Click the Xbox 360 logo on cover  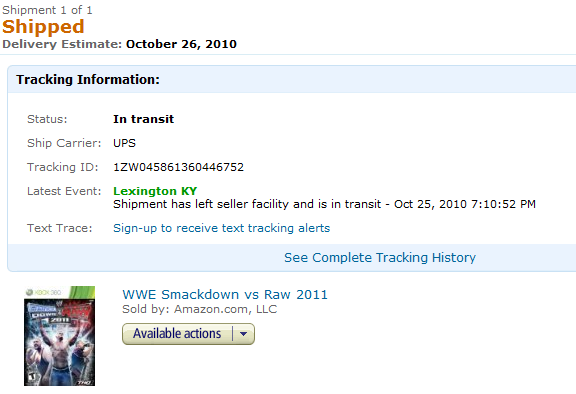[43, 292]
